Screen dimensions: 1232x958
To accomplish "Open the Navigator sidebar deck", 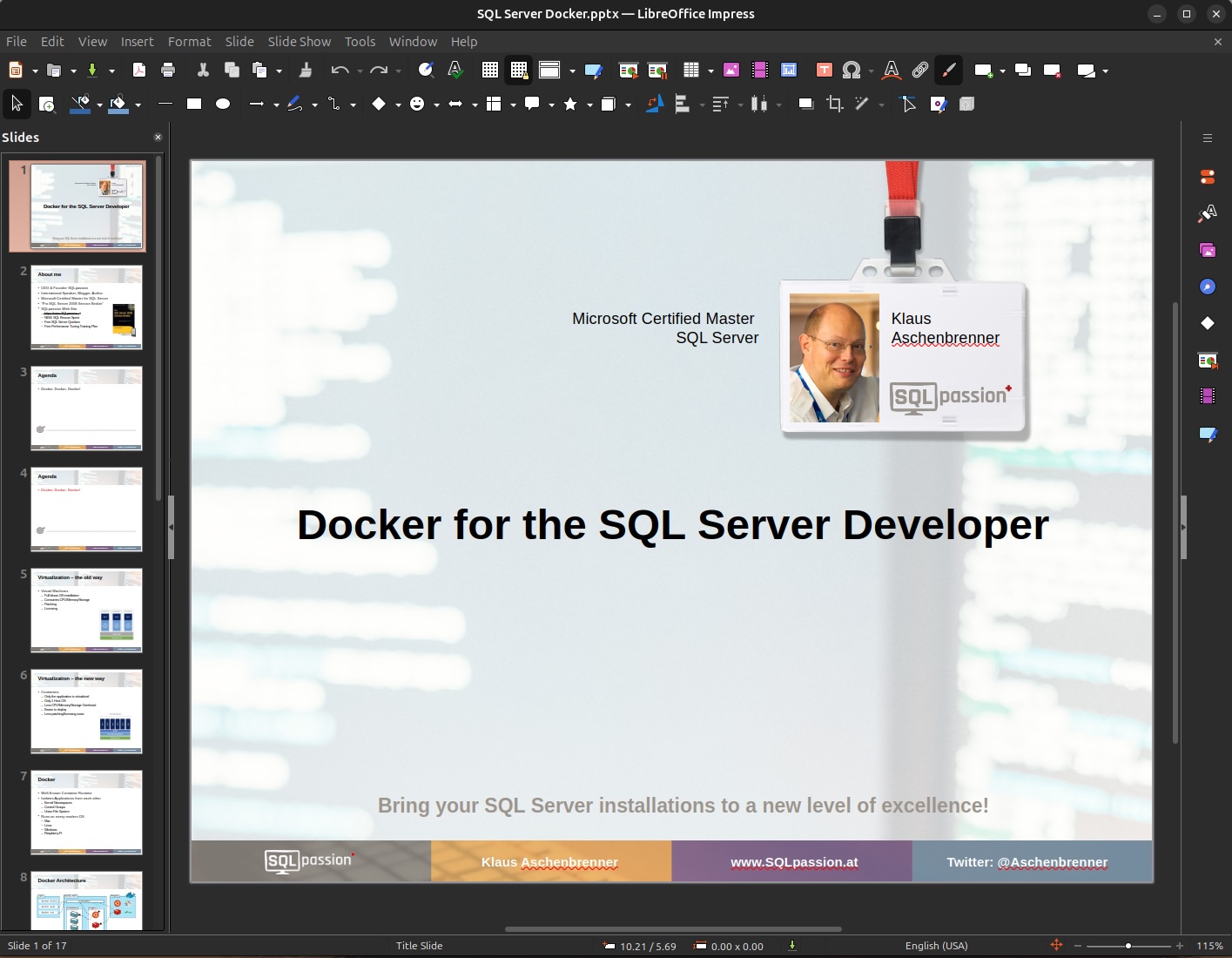I will point(1208,287).
